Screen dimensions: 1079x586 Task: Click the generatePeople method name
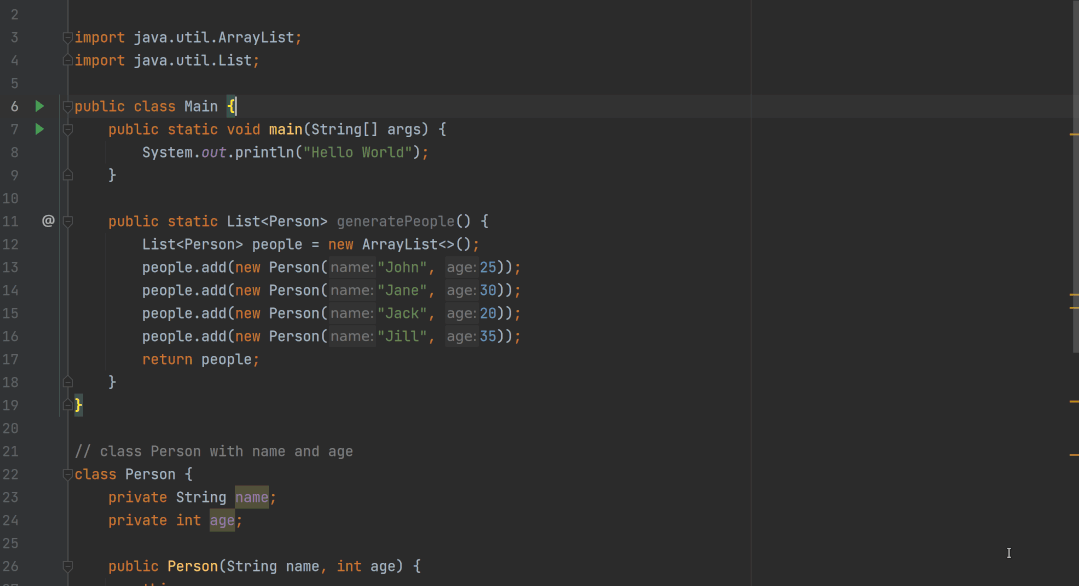click(395, 221)
